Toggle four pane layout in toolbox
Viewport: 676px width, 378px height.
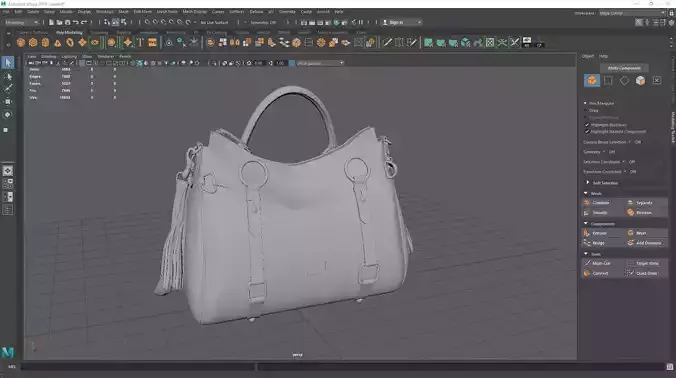[8, 184]
